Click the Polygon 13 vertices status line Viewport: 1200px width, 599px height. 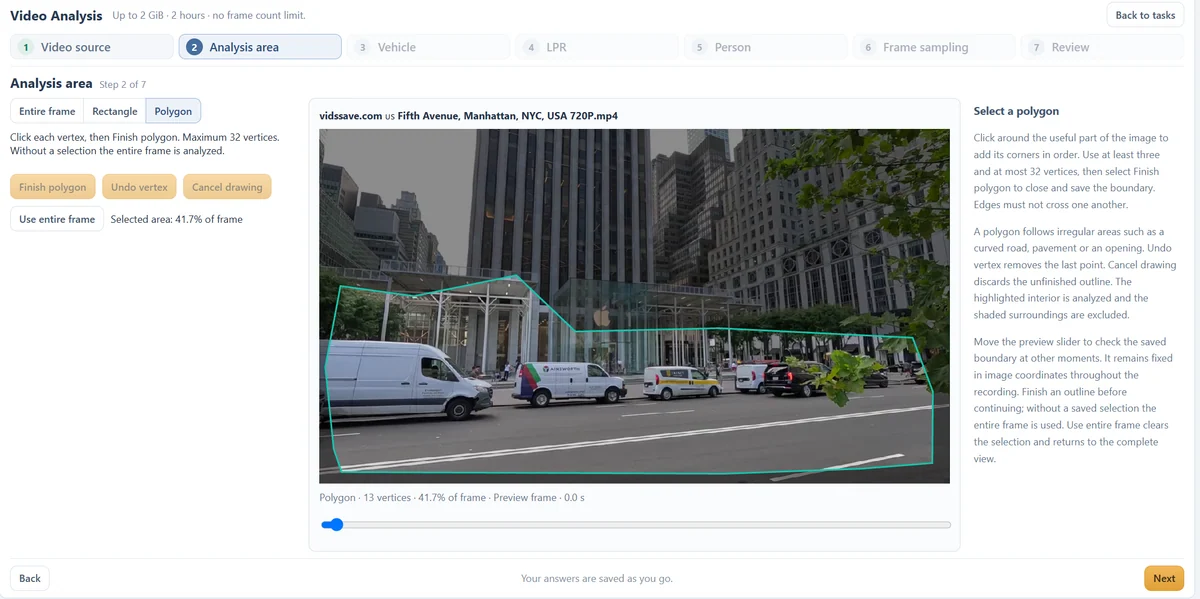pyautogui.click(x=452, y=497)
